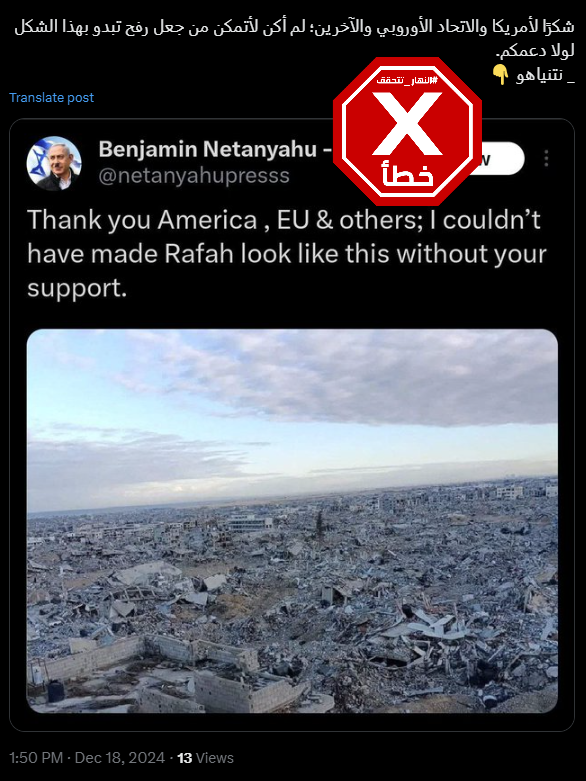Open the Rafah rubble photo

click(292, 521)
